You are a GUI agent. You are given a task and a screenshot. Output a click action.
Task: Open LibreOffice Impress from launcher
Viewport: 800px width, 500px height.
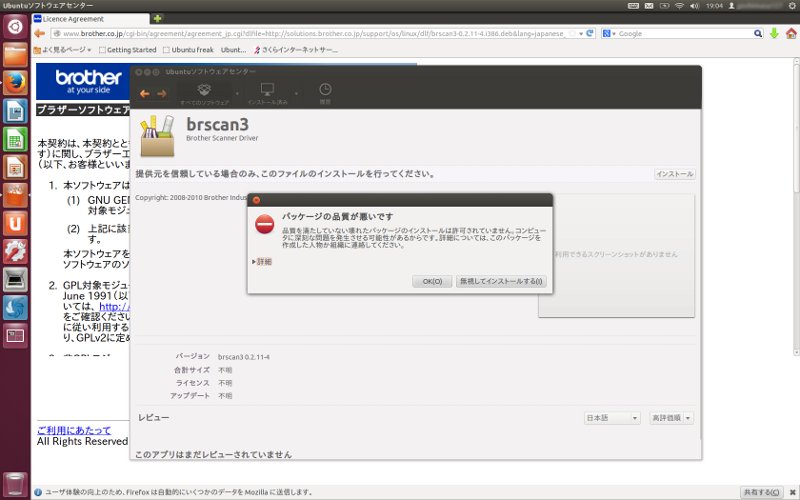[15, 167]
